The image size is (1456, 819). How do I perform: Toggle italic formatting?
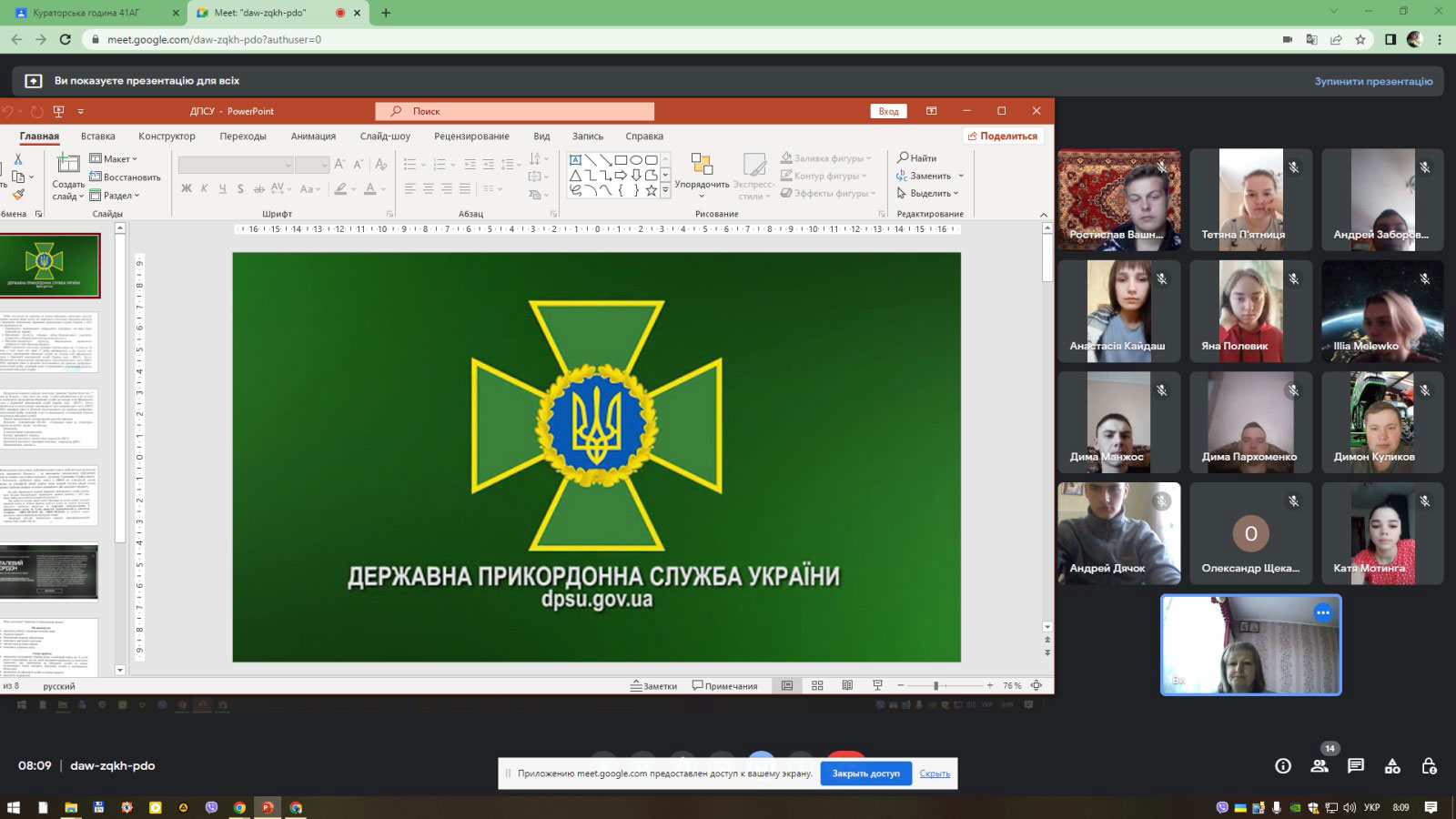tap(205, 188)
